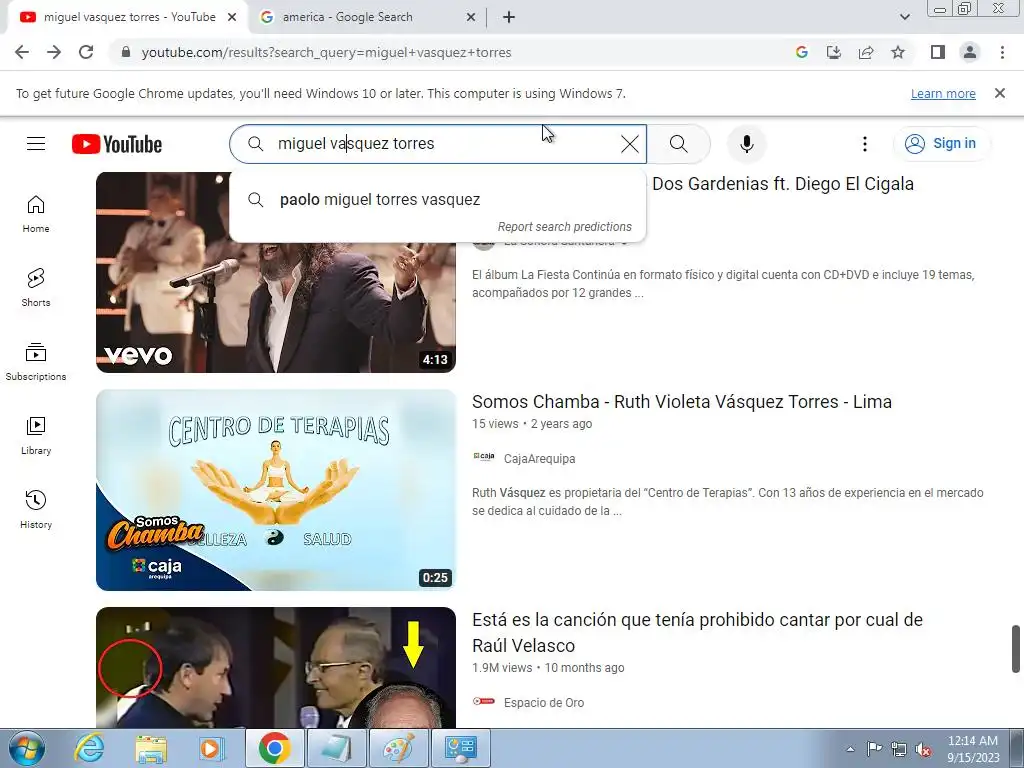Image resolution: width=1024 pixels, height=768 pixels.
Task: Open Shorts in the sidebar
Action: pyautogui.click(x=36, y=288)
